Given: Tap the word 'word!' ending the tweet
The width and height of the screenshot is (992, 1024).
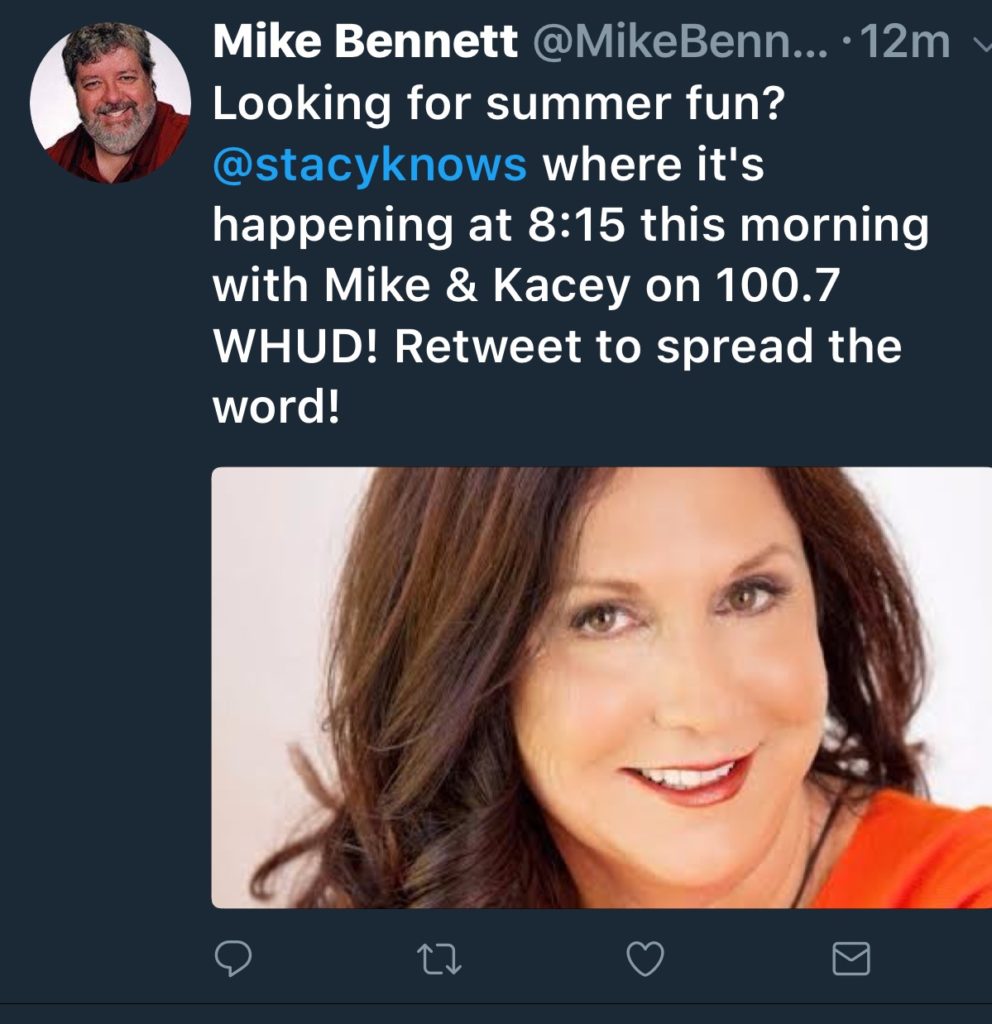Looking at the screenshot, I should click(276, 406).
